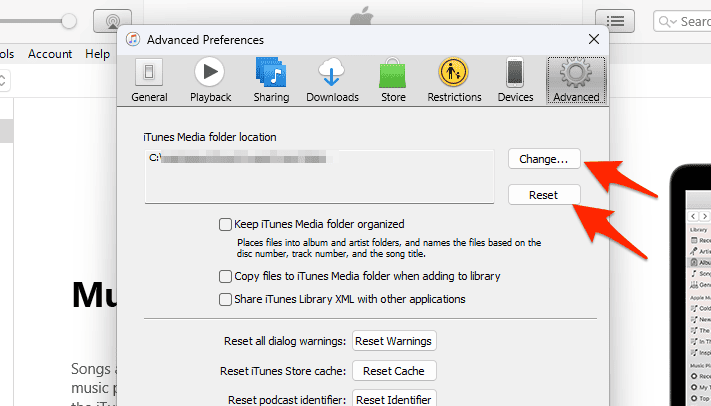
Task: Switch to Playback preferences
Action: [210, 80]
